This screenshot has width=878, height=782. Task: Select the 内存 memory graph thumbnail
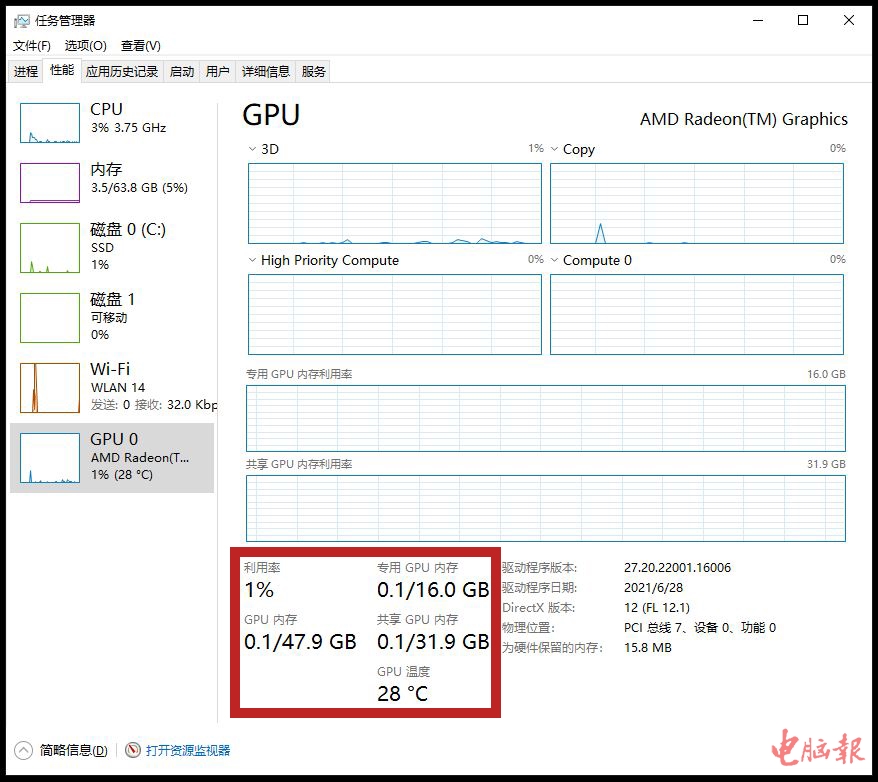tap(50, 183)
